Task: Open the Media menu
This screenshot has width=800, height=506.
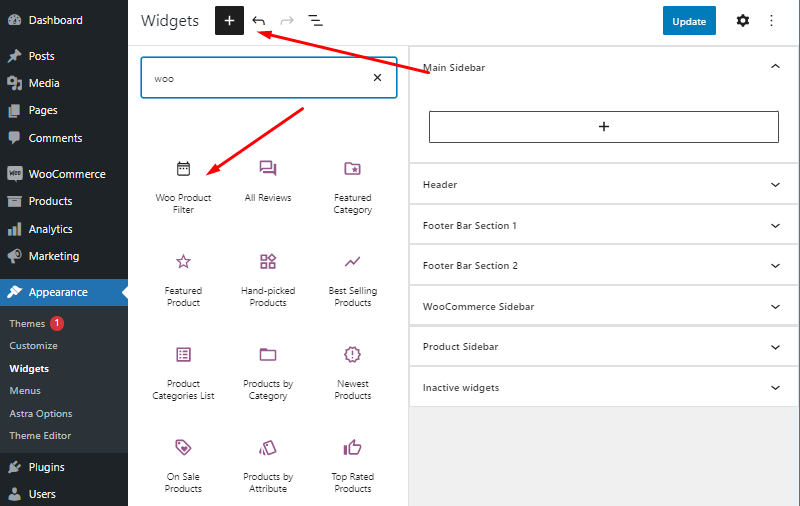Action: [x=64, y=83]
